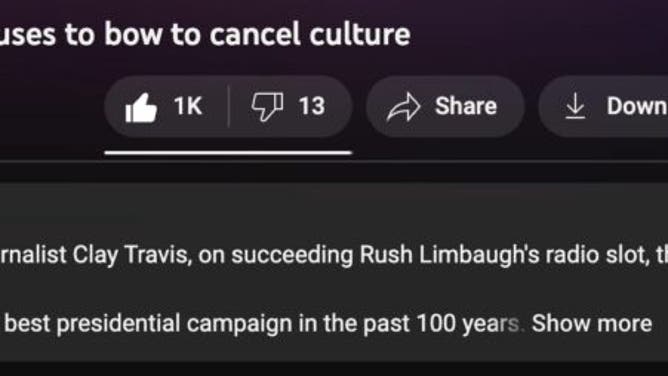Image resolution: width=668 pixels, height=376 pixels.
Task: Expand description with Show more
Action: [592, 323]
